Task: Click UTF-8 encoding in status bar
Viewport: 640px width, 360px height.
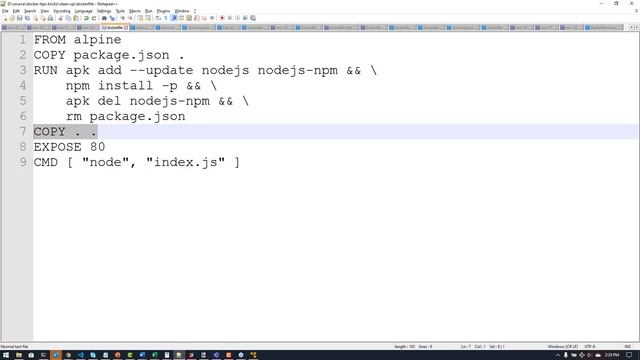Action: (x=590, y=347)
